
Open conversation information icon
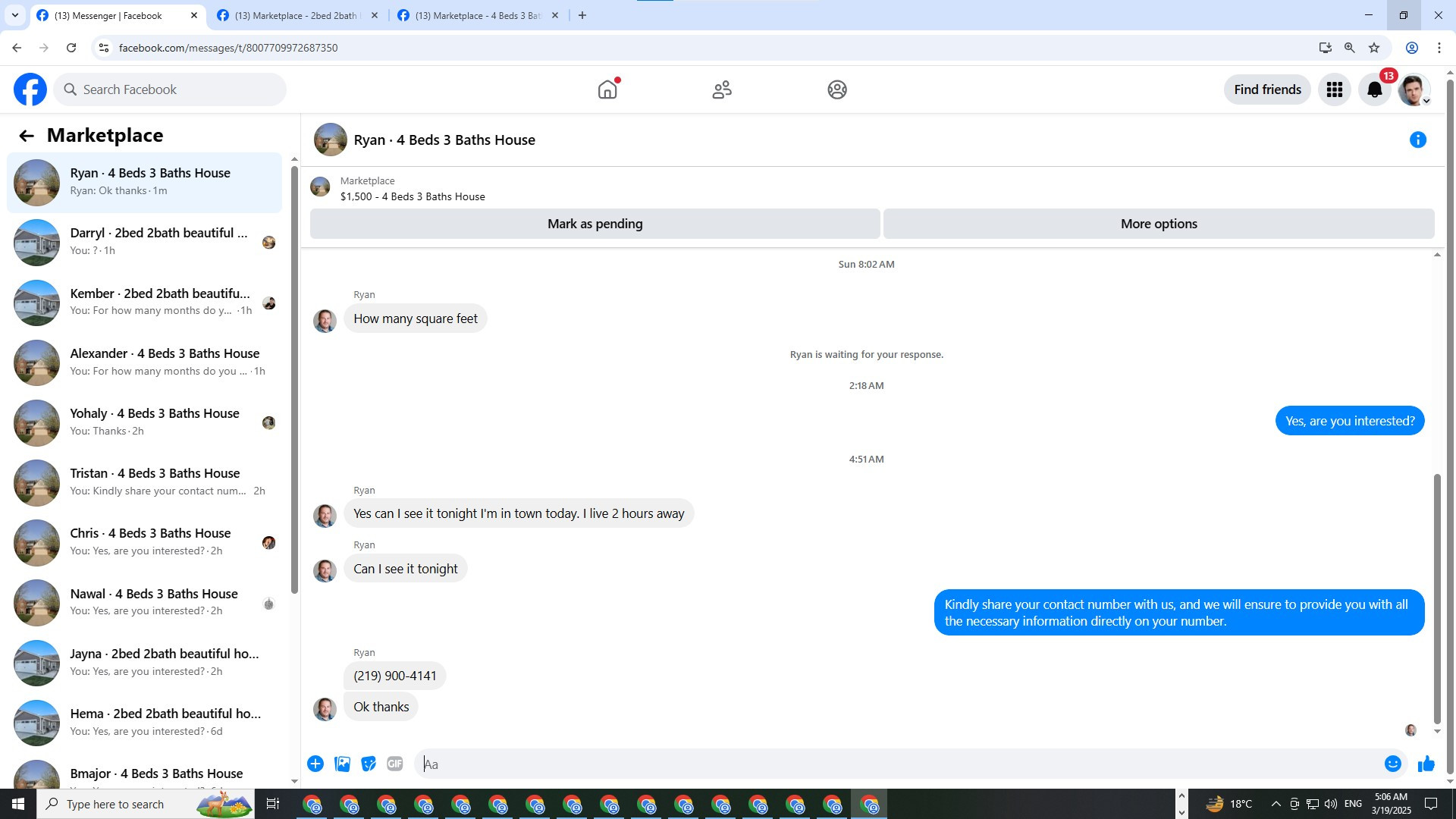(x=1418, y=140)
